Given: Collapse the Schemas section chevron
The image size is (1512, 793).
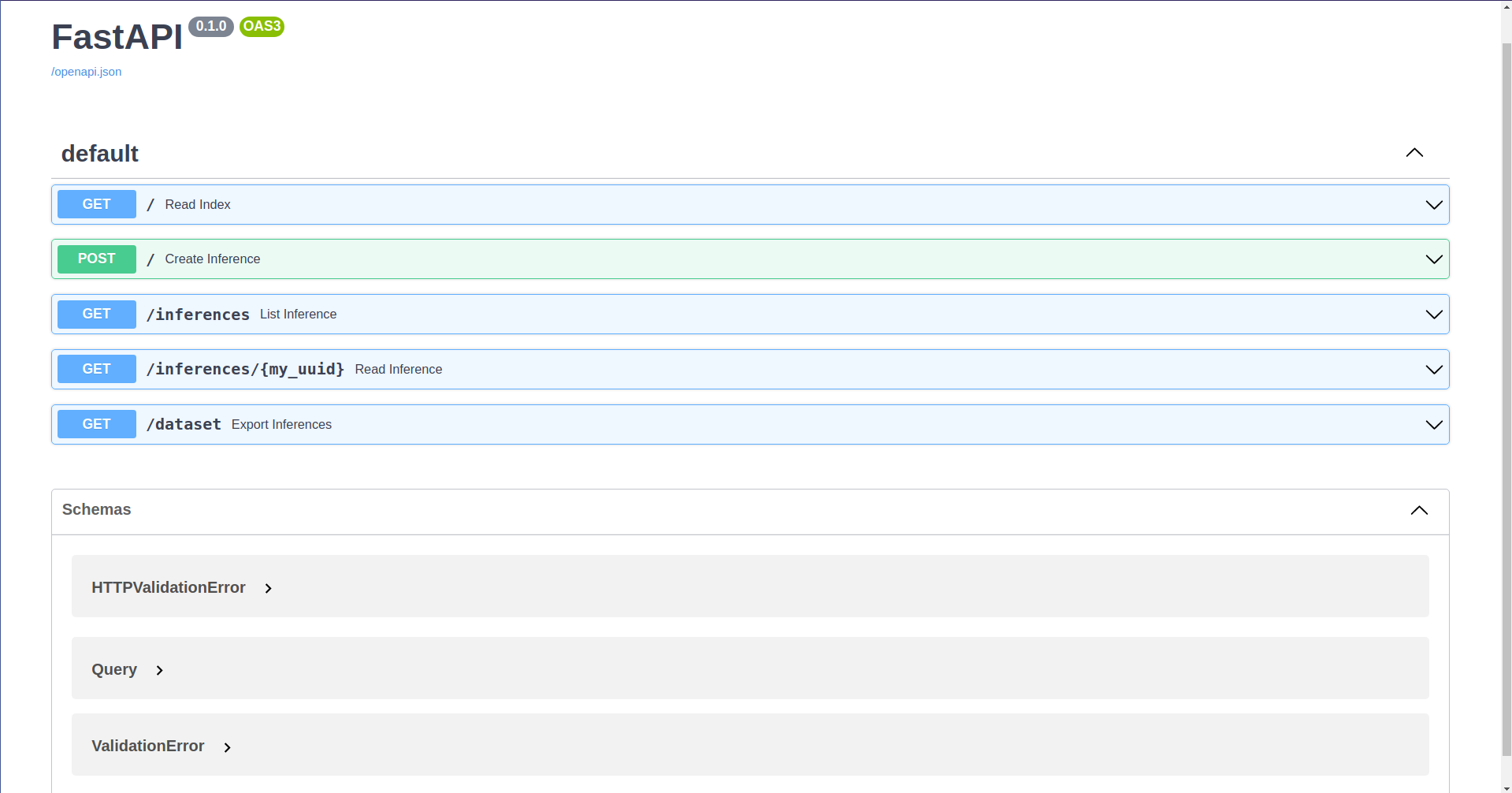Looking at the screenshot, I should click(x=1419, y=511).
